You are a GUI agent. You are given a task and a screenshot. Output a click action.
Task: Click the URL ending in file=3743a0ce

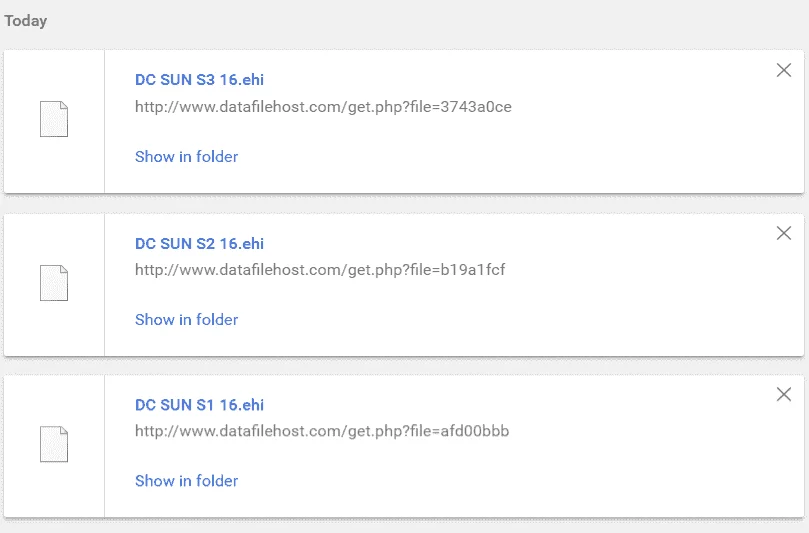(x=323, y=107)
